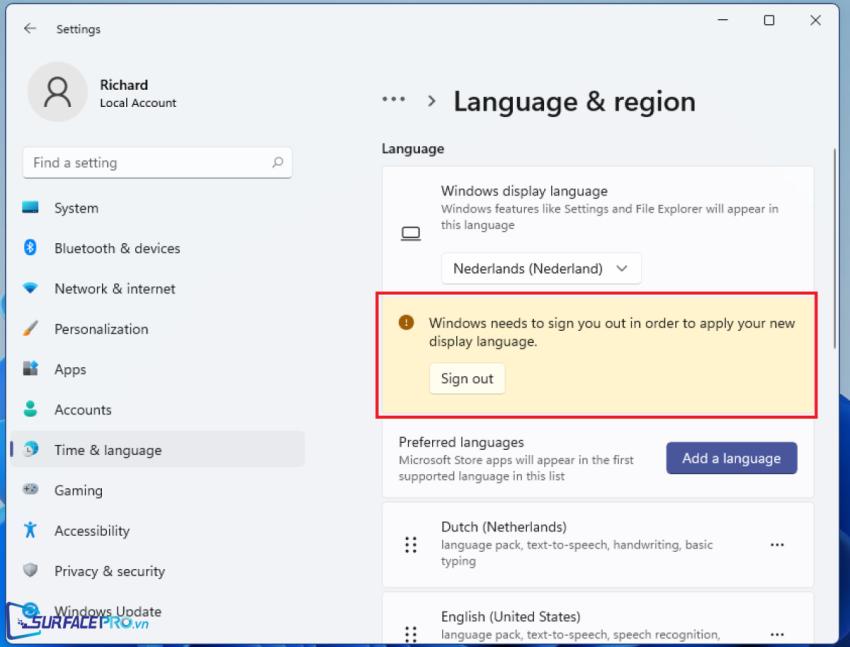Screen dimensions: 850x647
Task: Go to Network & internet
Action: tap(157, 288)
